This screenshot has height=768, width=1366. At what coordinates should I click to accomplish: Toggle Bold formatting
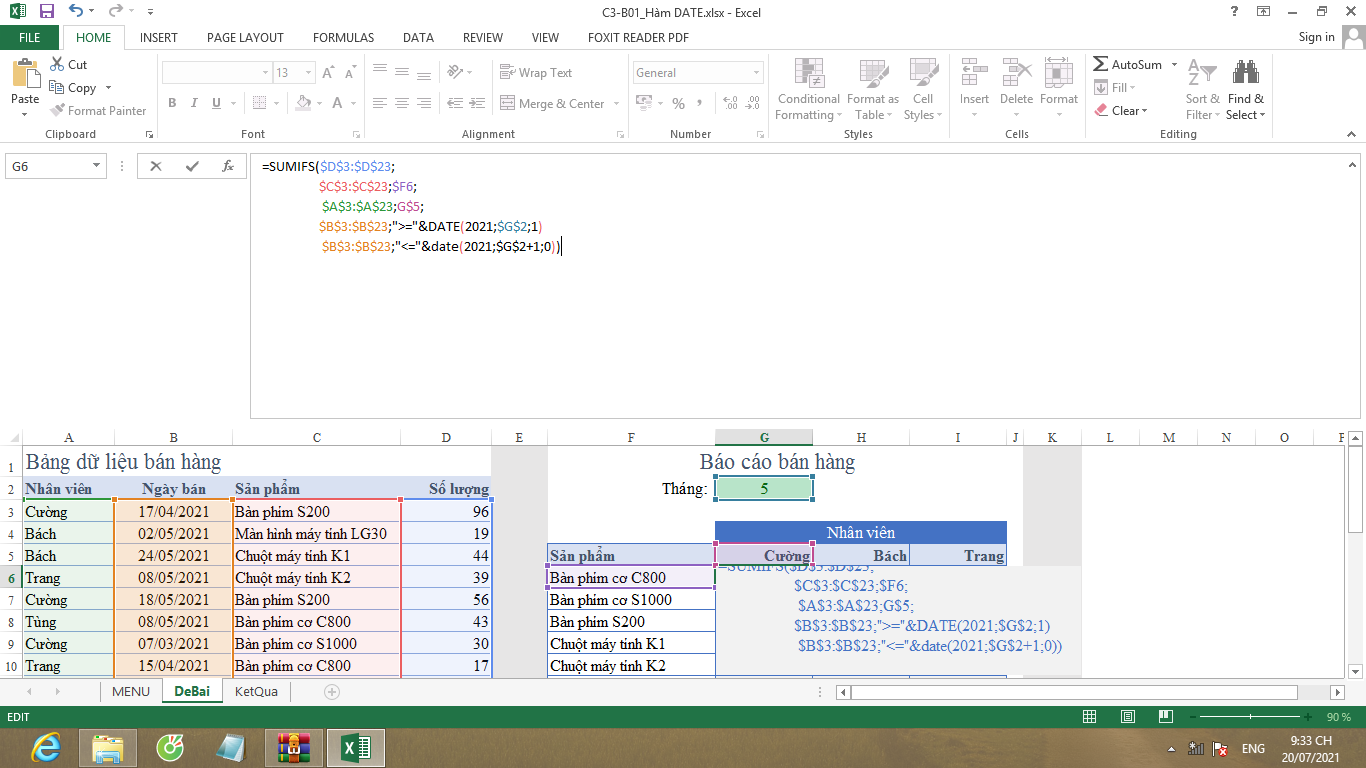(172, 103)
